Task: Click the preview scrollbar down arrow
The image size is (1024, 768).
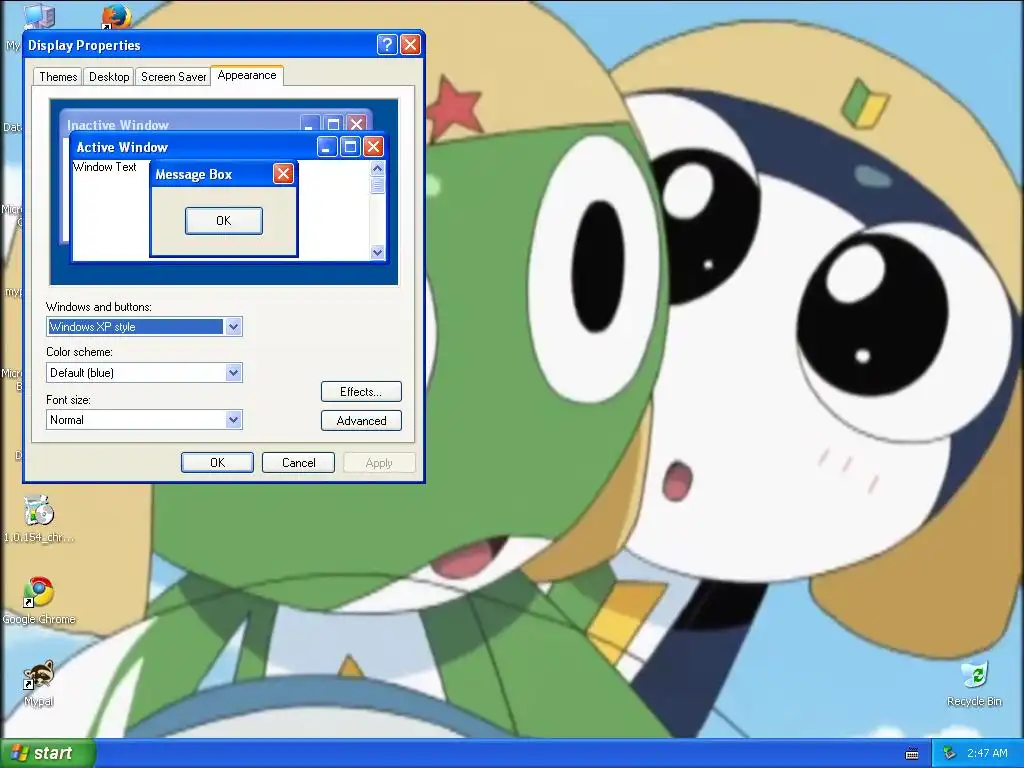Action: point(377,252)
